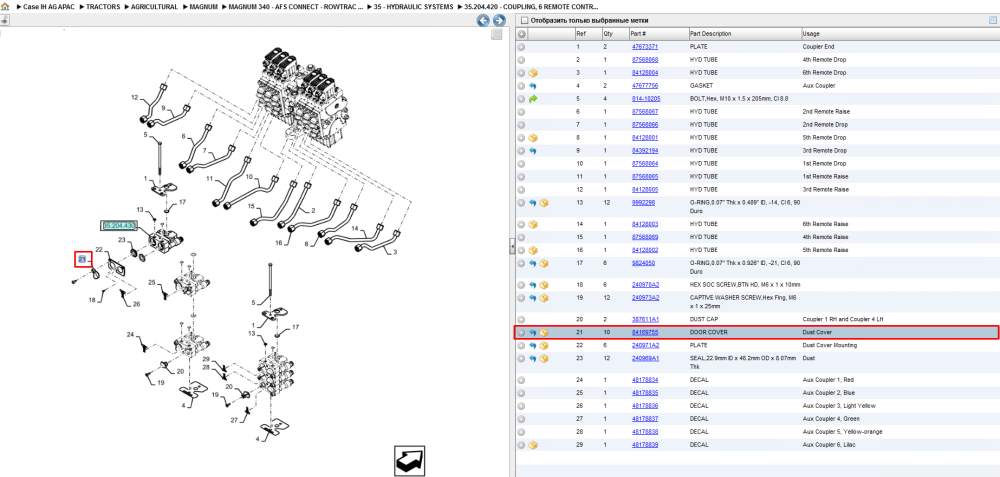The image size is (1000, 477).
Task: Open MAGNUM 340 AFS CONNECT breadcrumb
Action: (295, 6)
